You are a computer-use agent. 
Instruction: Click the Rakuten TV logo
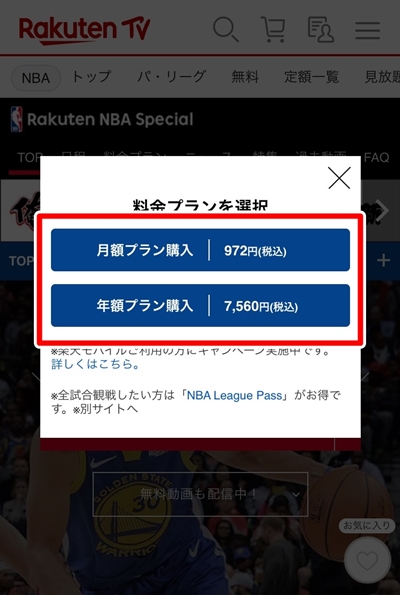tap(85, 30)
